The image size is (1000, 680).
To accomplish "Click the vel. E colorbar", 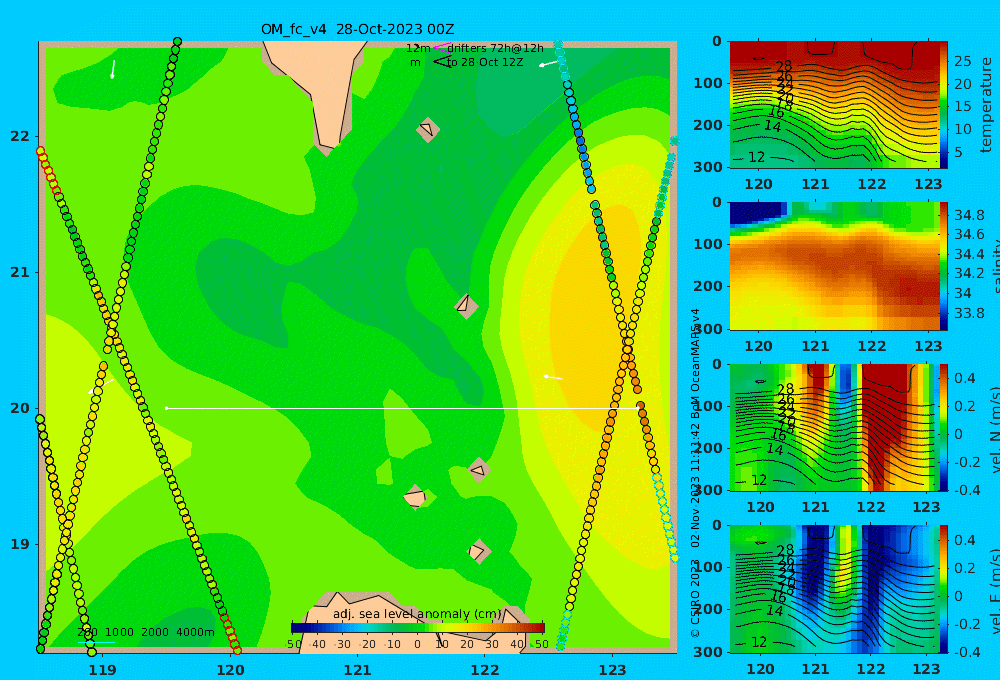I will (x=943, y=589).
